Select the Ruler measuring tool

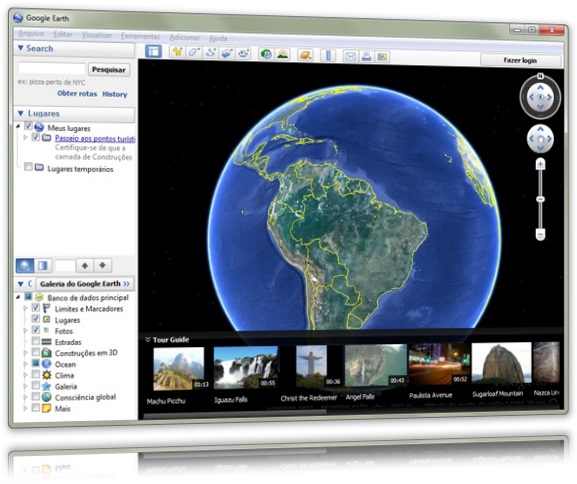click(328, 56)
